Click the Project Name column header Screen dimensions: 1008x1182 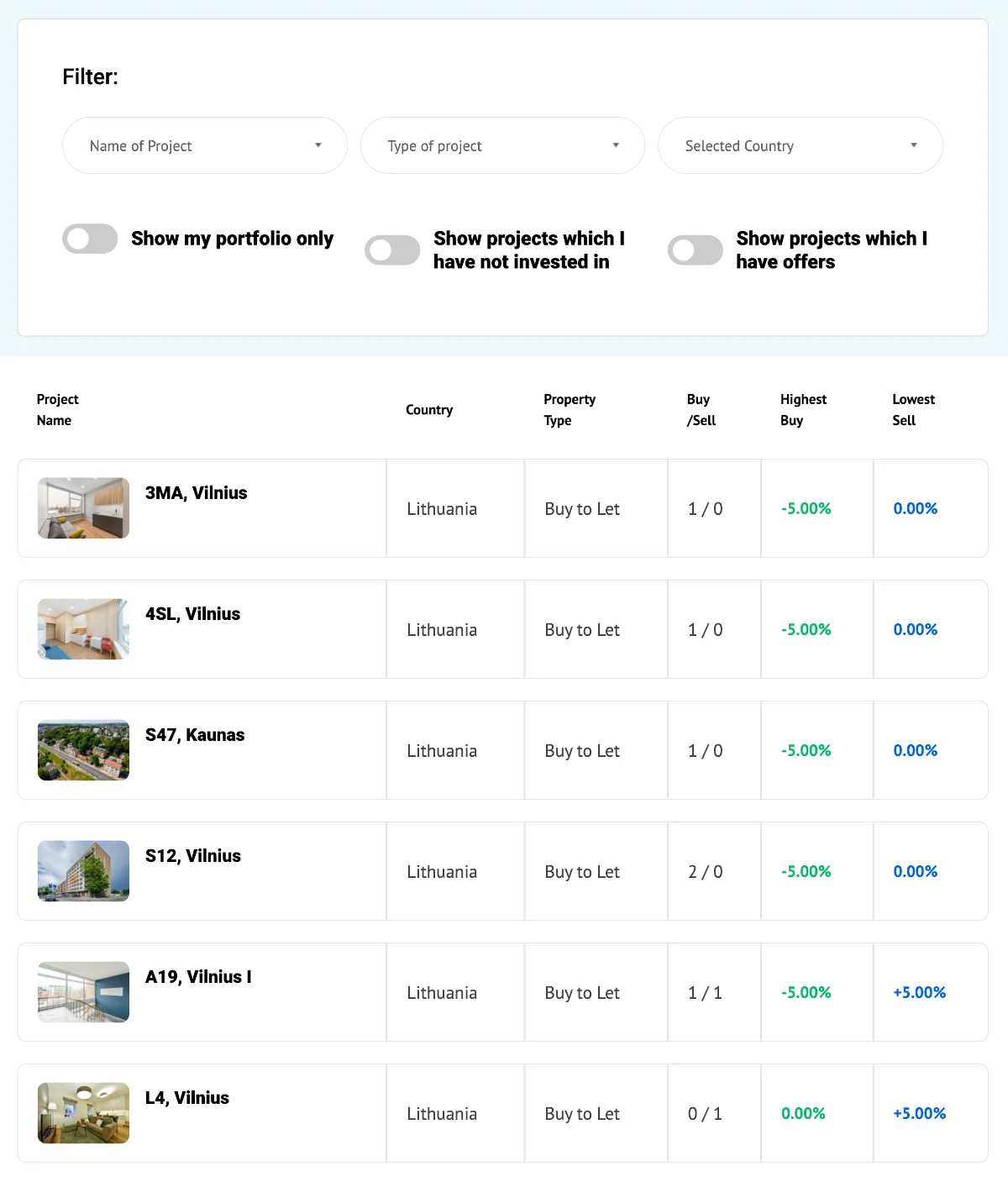58,410
